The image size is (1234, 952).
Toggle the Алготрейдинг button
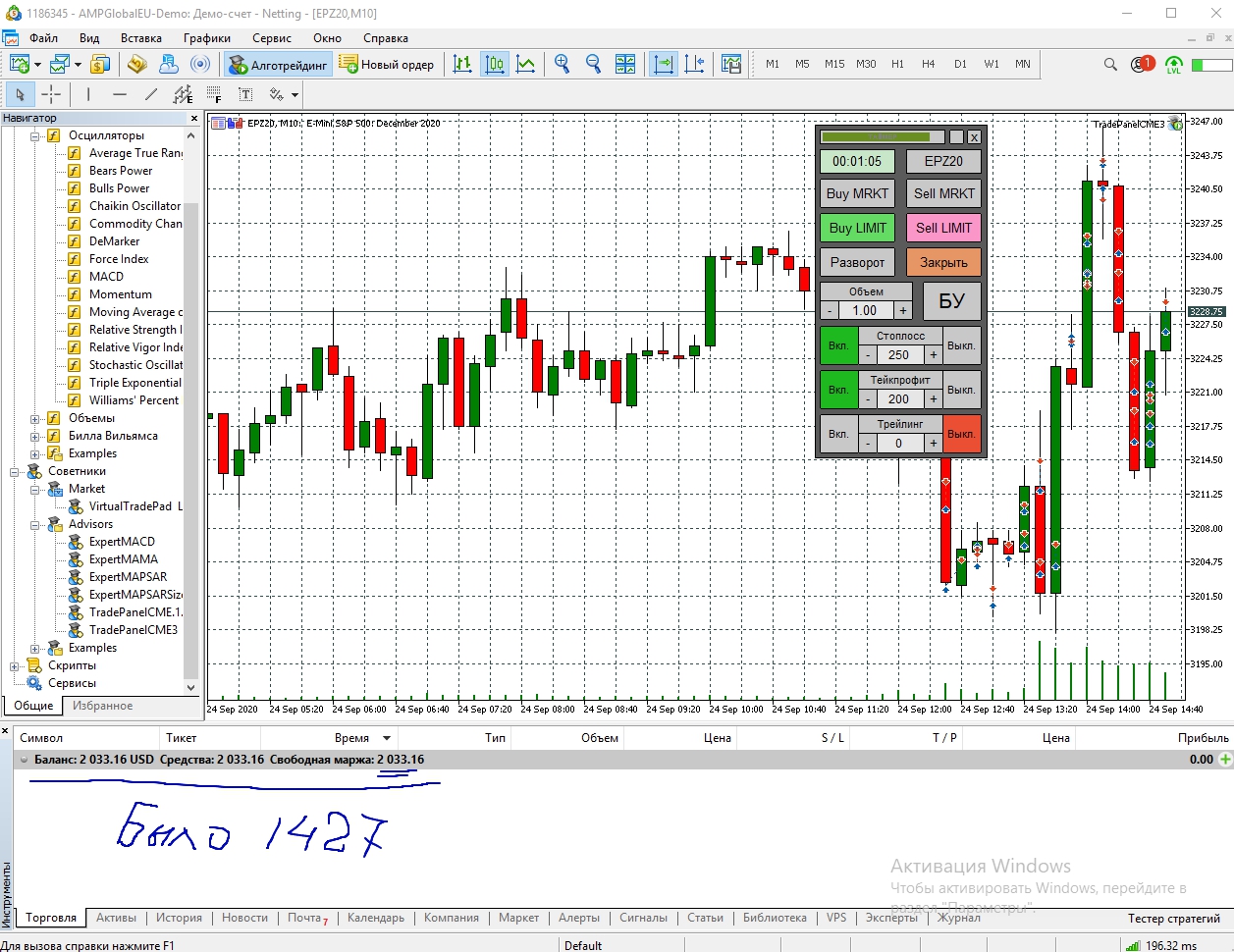tap(278, 65)
